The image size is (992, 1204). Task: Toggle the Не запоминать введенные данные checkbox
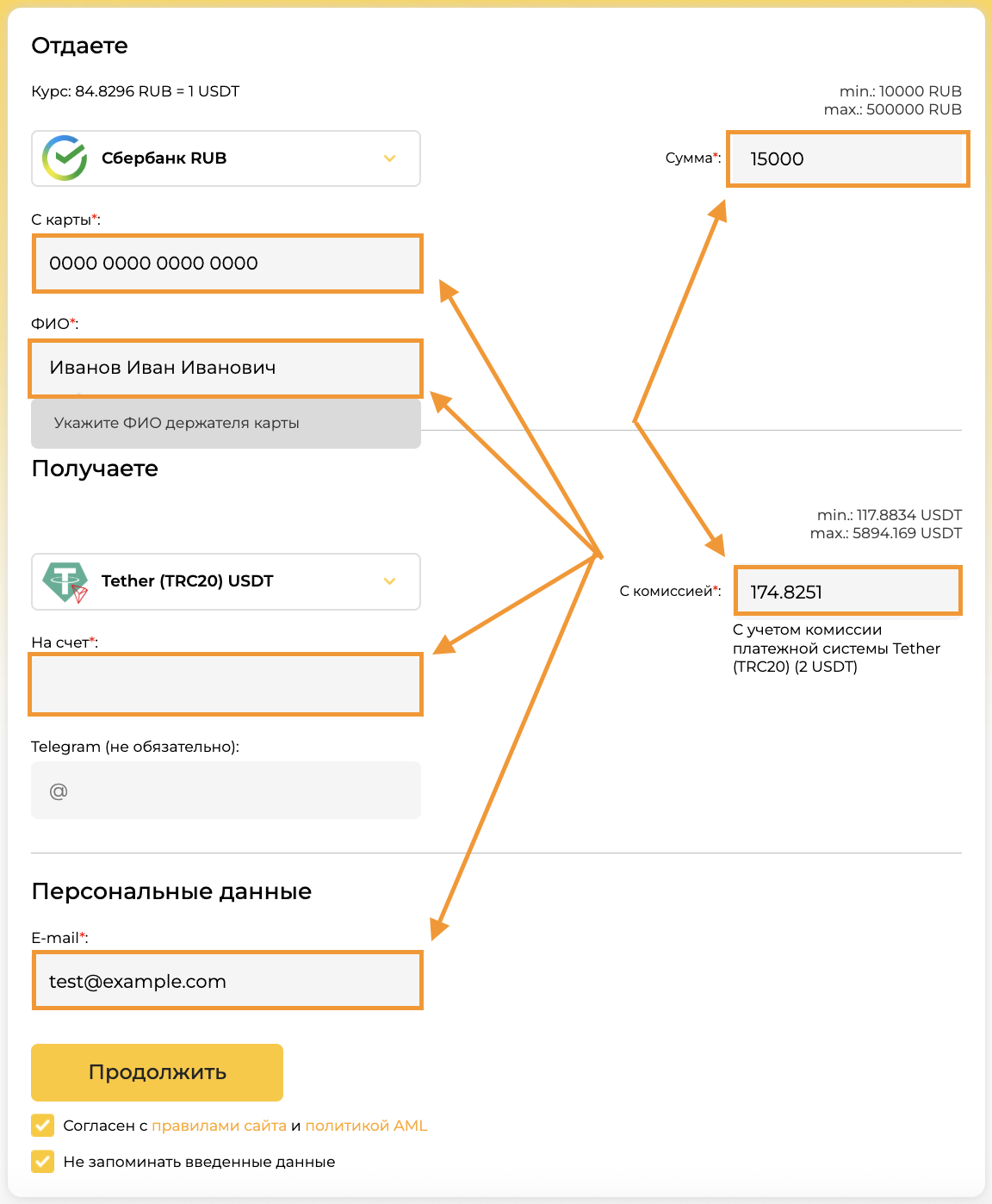42,1162
